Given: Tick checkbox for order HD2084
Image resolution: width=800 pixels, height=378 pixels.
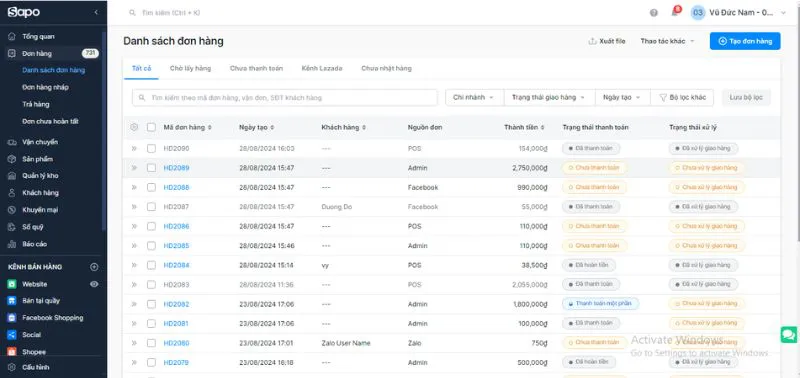Looking at the screenshot, I should 151,265.
